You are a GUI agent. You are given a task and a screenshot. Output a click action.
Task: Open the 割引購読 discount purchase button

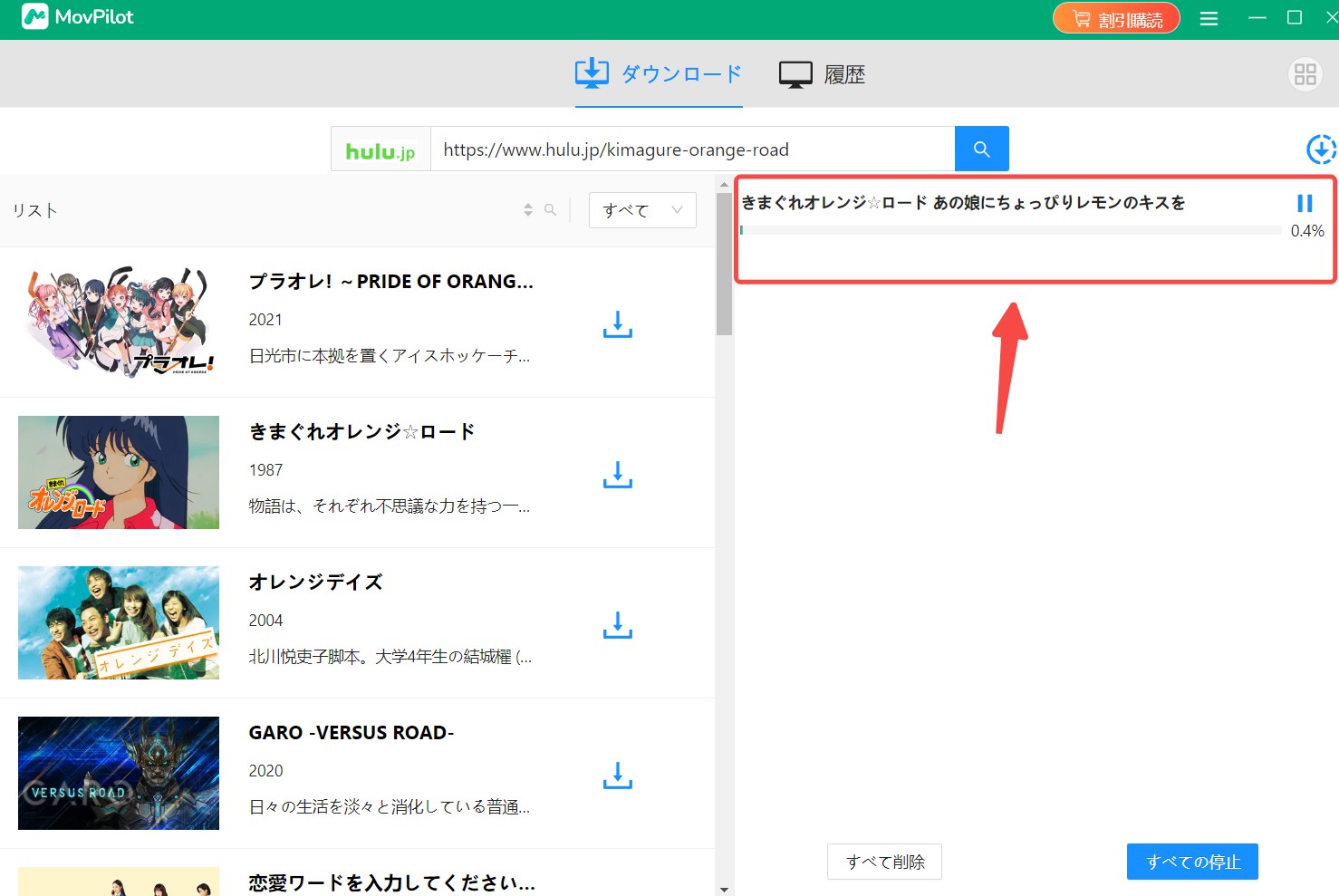[1116, 18]
